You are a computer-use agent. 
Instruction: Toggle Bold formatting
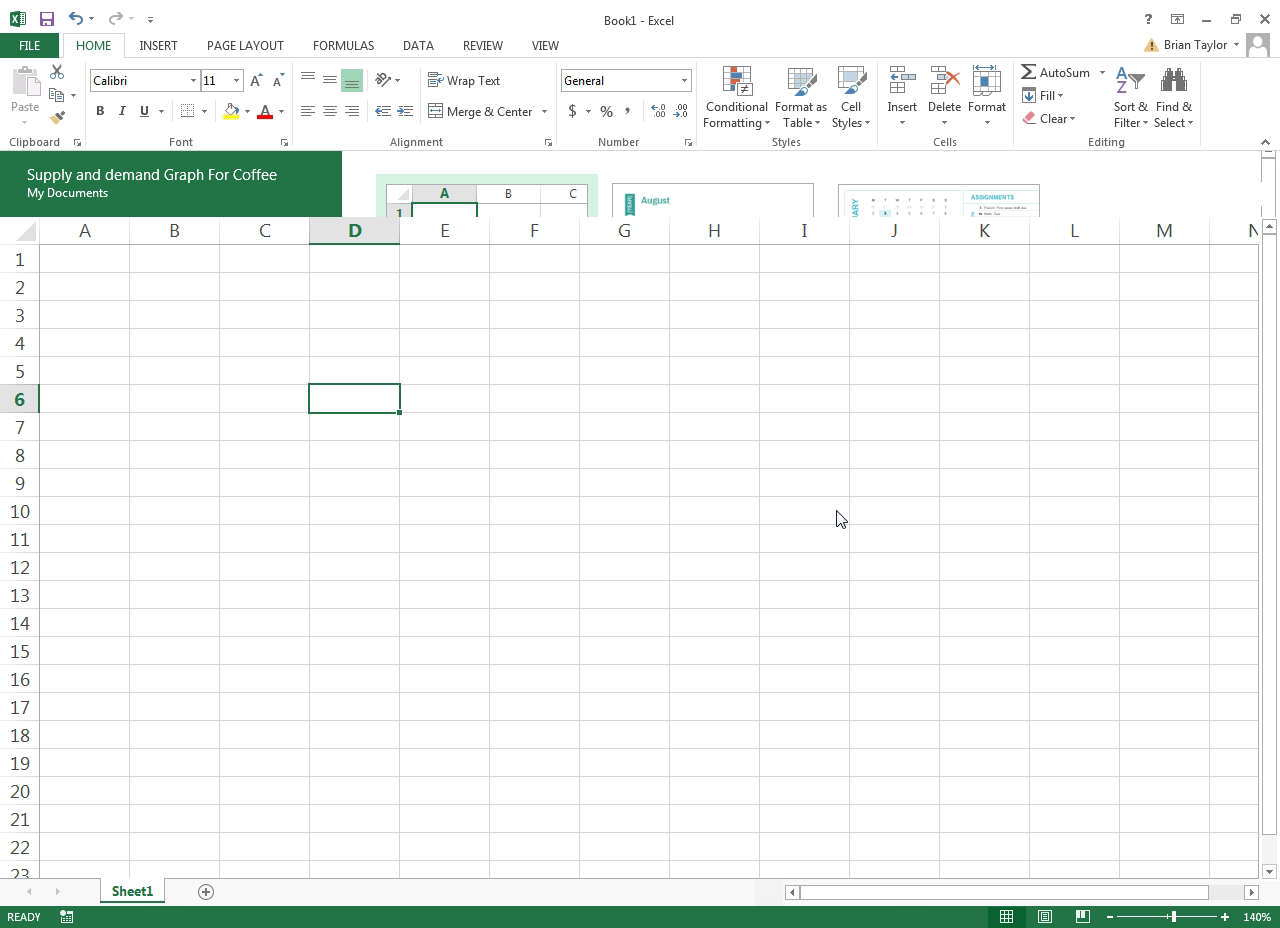coord(100,111)
